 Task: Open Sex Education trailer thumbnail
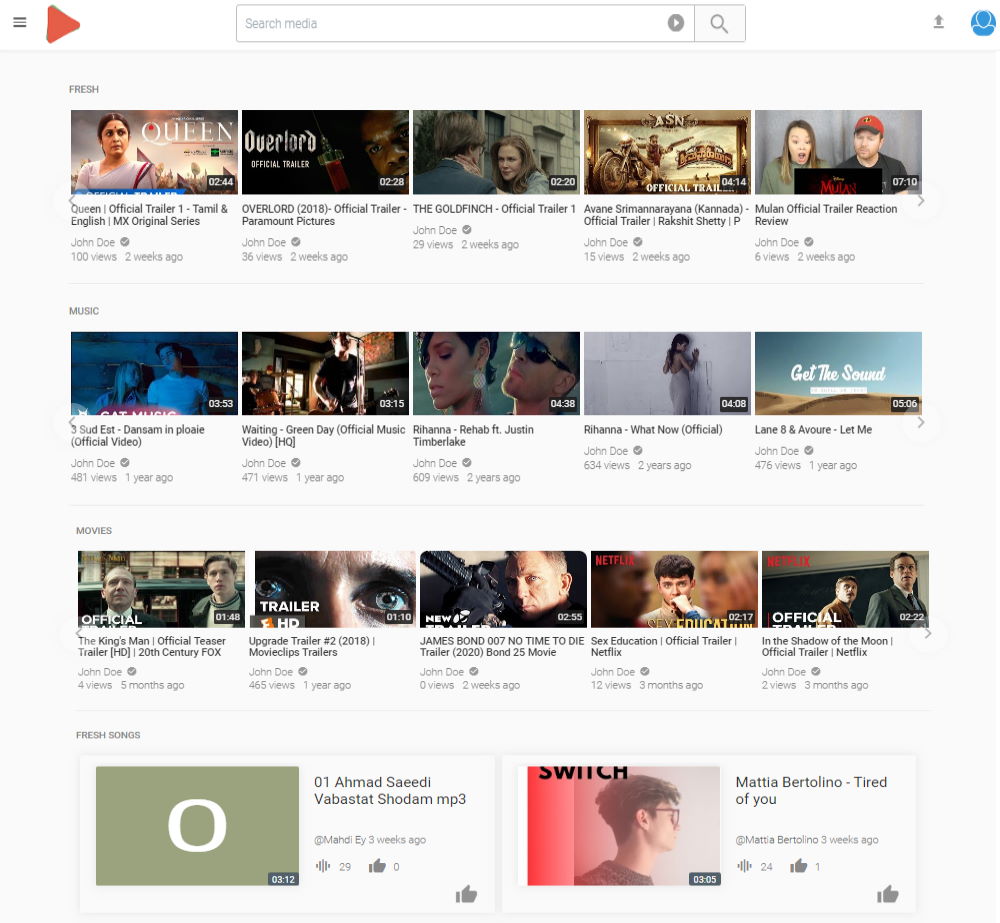[x=674, y=589]
